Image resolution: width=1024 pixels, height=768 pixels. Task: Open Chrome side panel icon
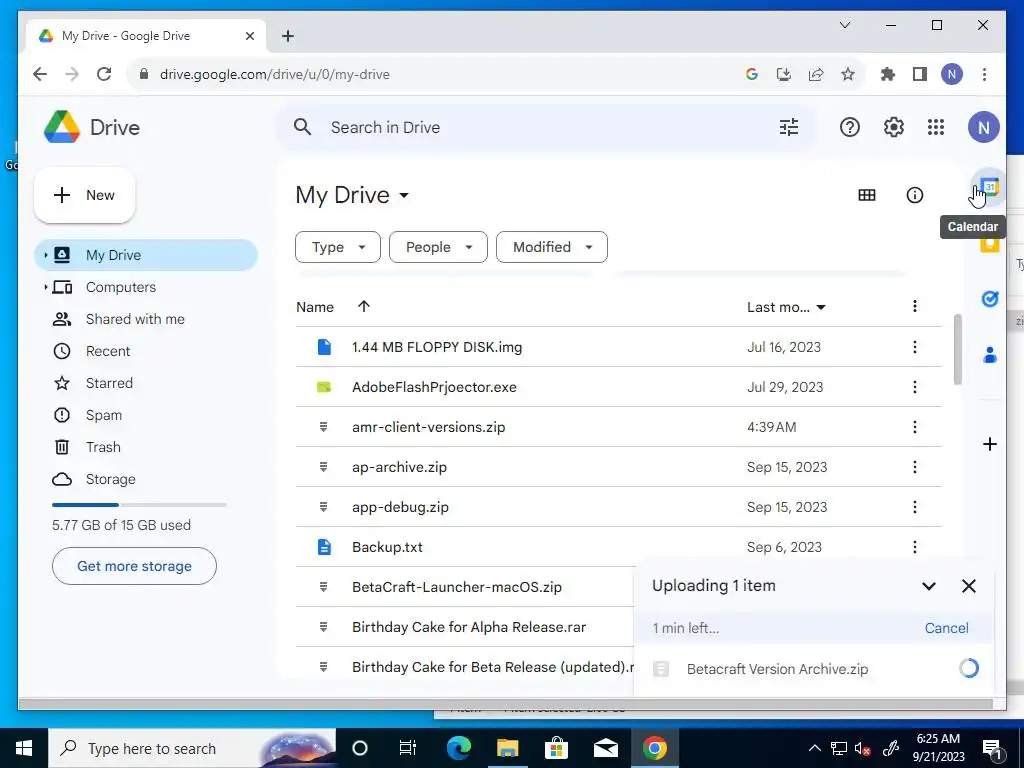920,74
